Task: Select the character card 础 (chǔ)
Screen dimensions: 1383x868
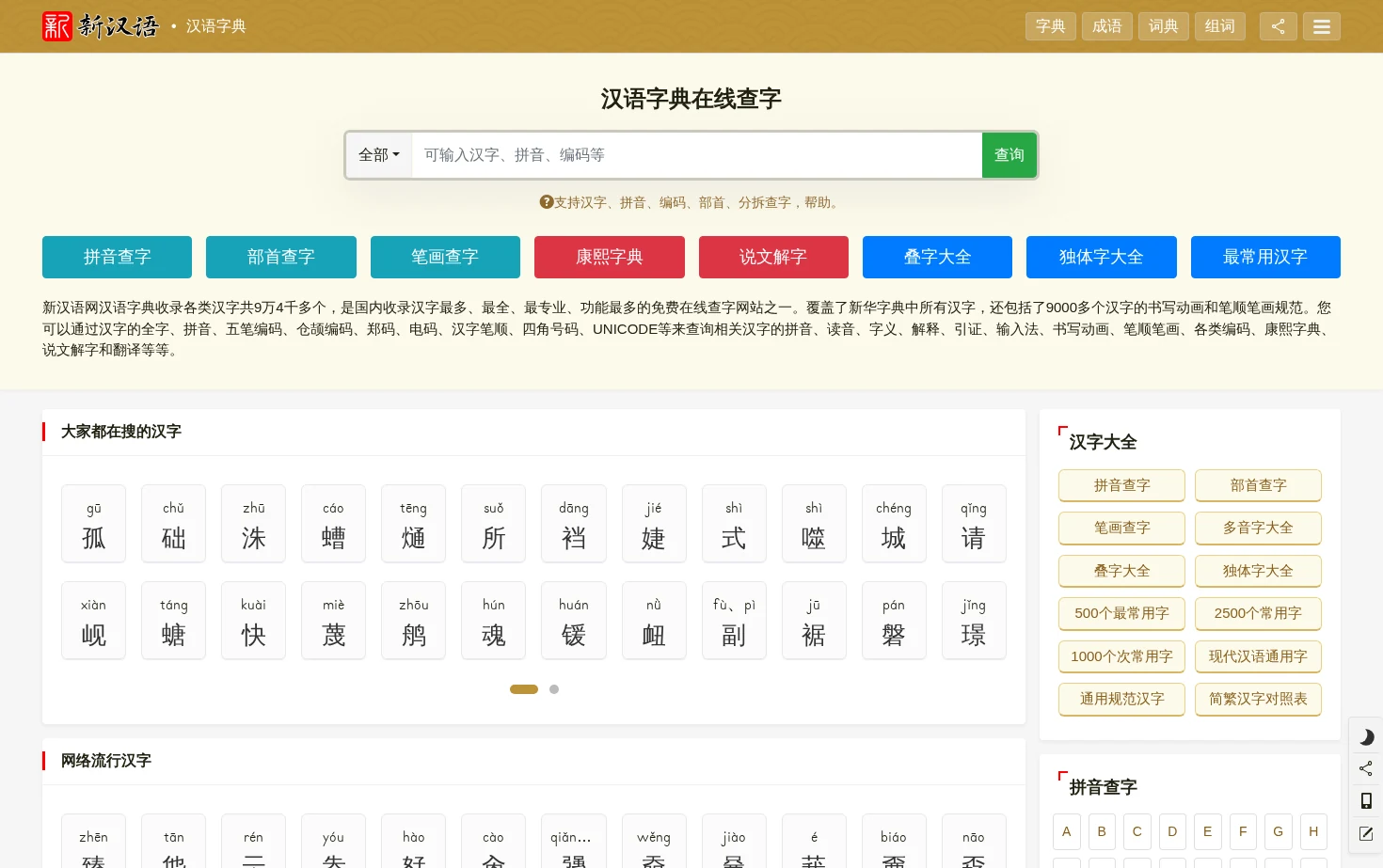Action: point(173,524)
